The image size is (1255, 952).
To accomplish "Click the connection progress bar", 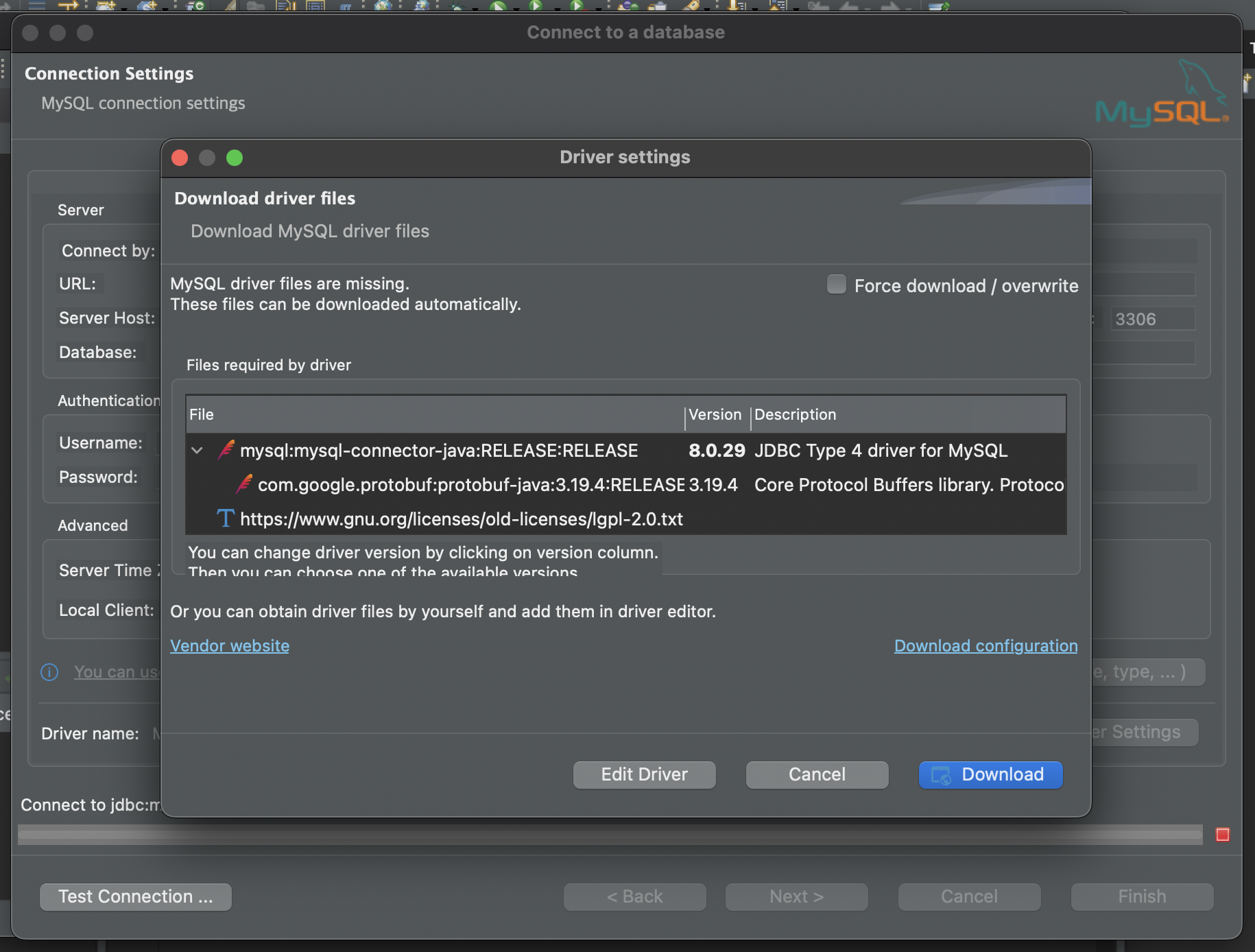I will click(610, 835).
